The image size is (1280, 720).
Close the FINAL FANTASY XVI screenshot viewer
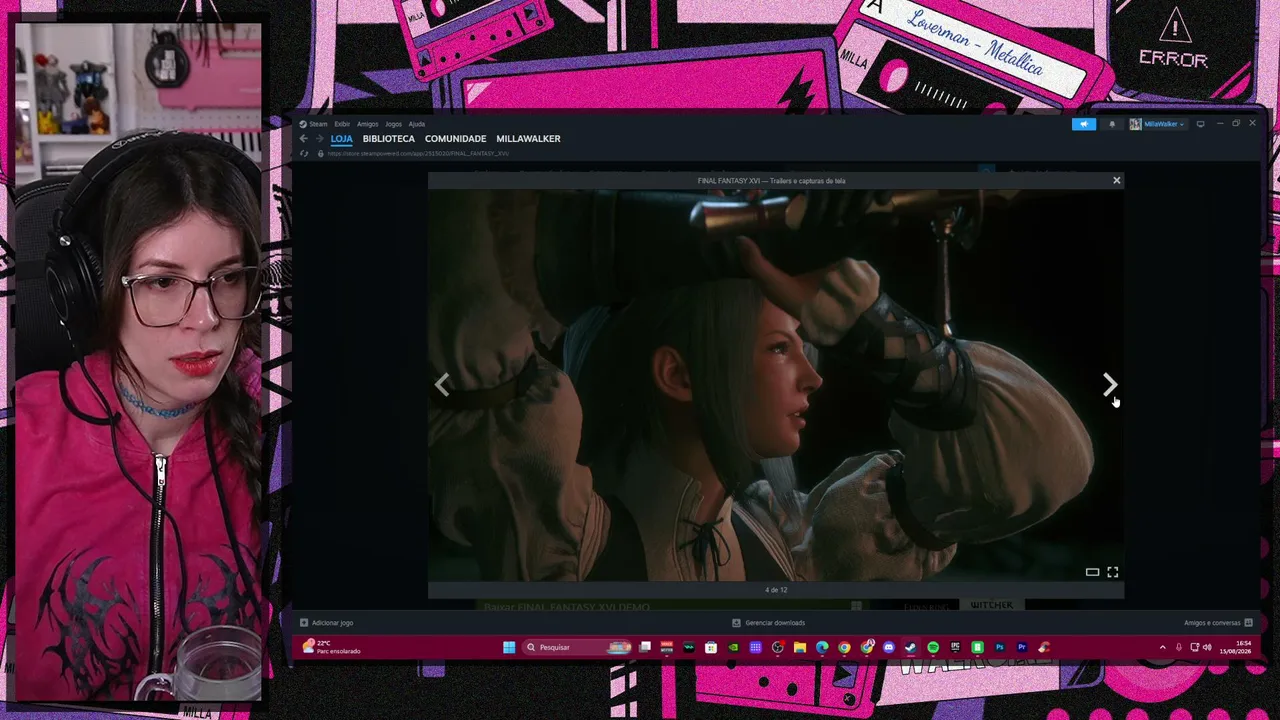click(x=1116, y=180)
